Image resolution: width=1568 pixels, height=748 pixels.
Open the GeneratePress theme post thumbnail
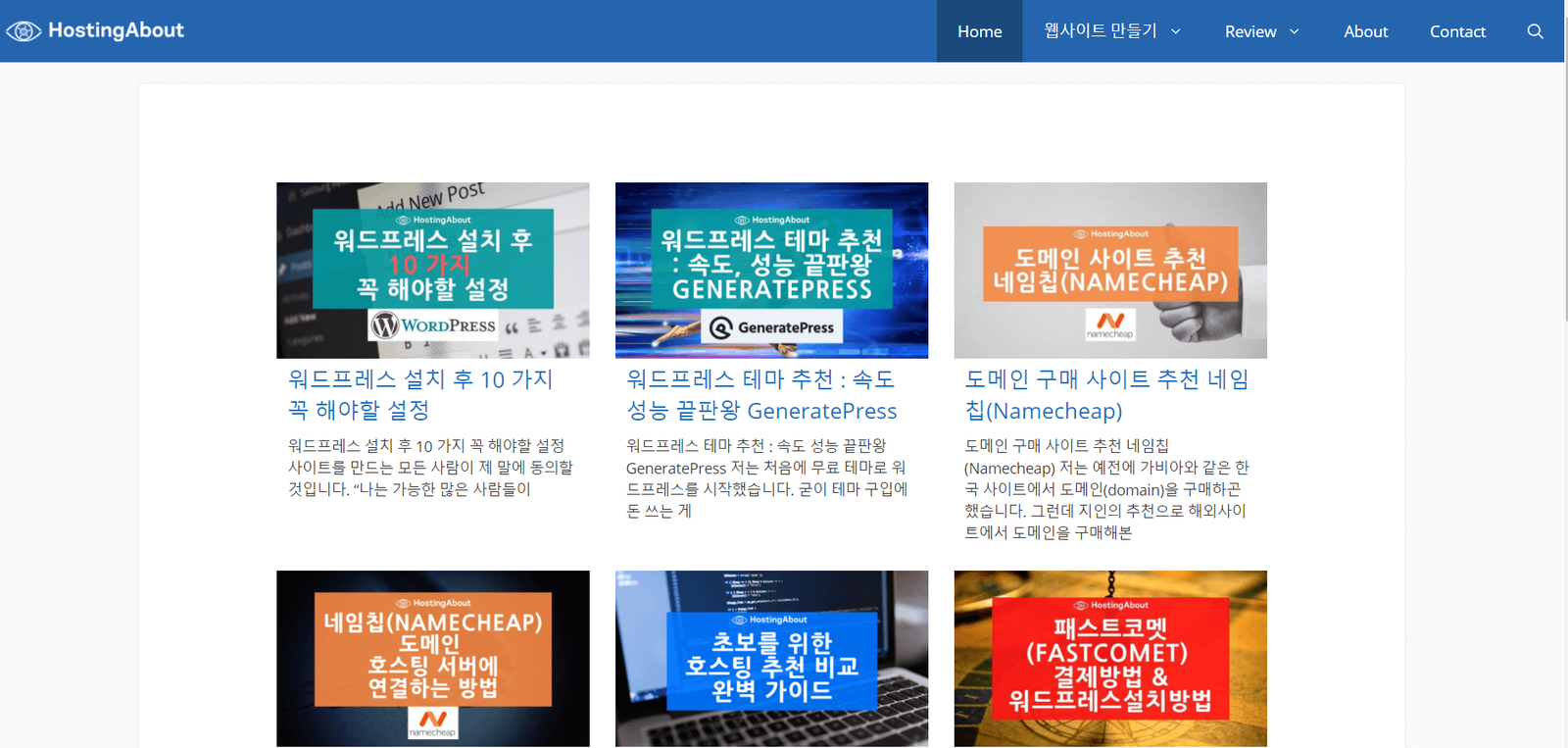[x=771, y=270]
